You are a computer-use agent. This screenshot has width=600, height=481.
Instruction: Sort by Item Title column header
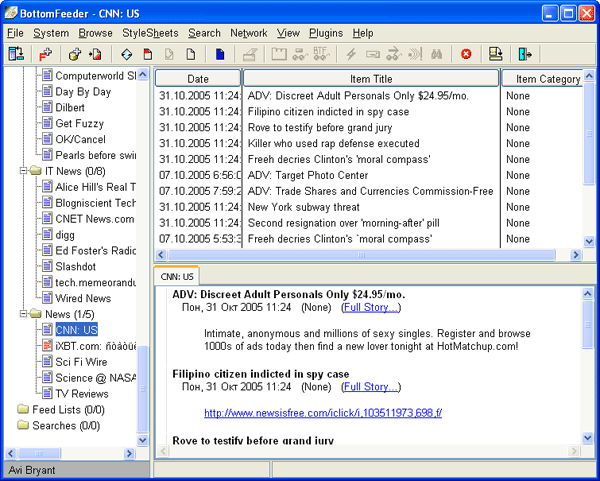click(370, 78)
